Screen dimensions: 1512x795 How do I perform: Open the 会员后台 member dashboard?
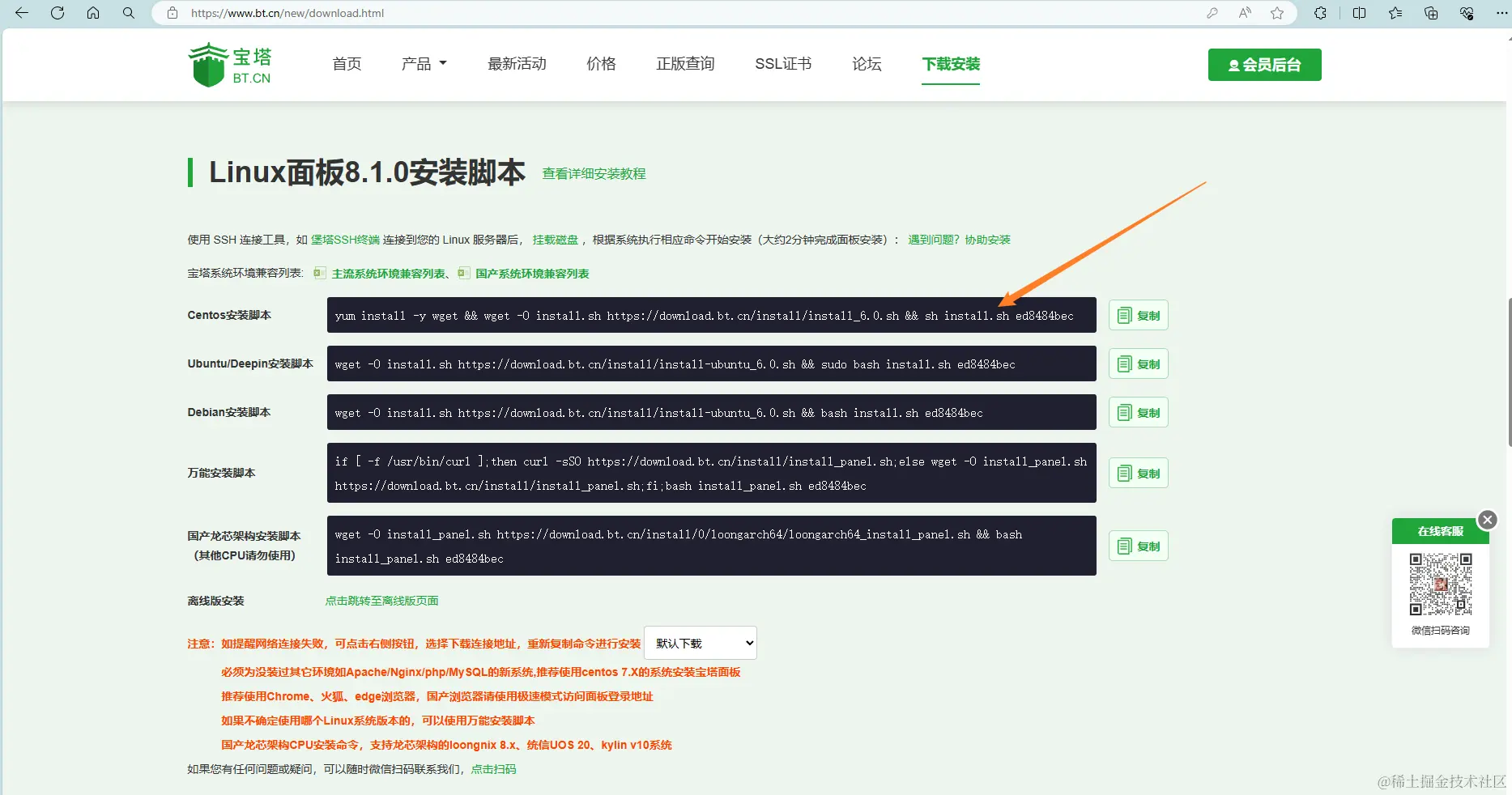pos(1264,65)
